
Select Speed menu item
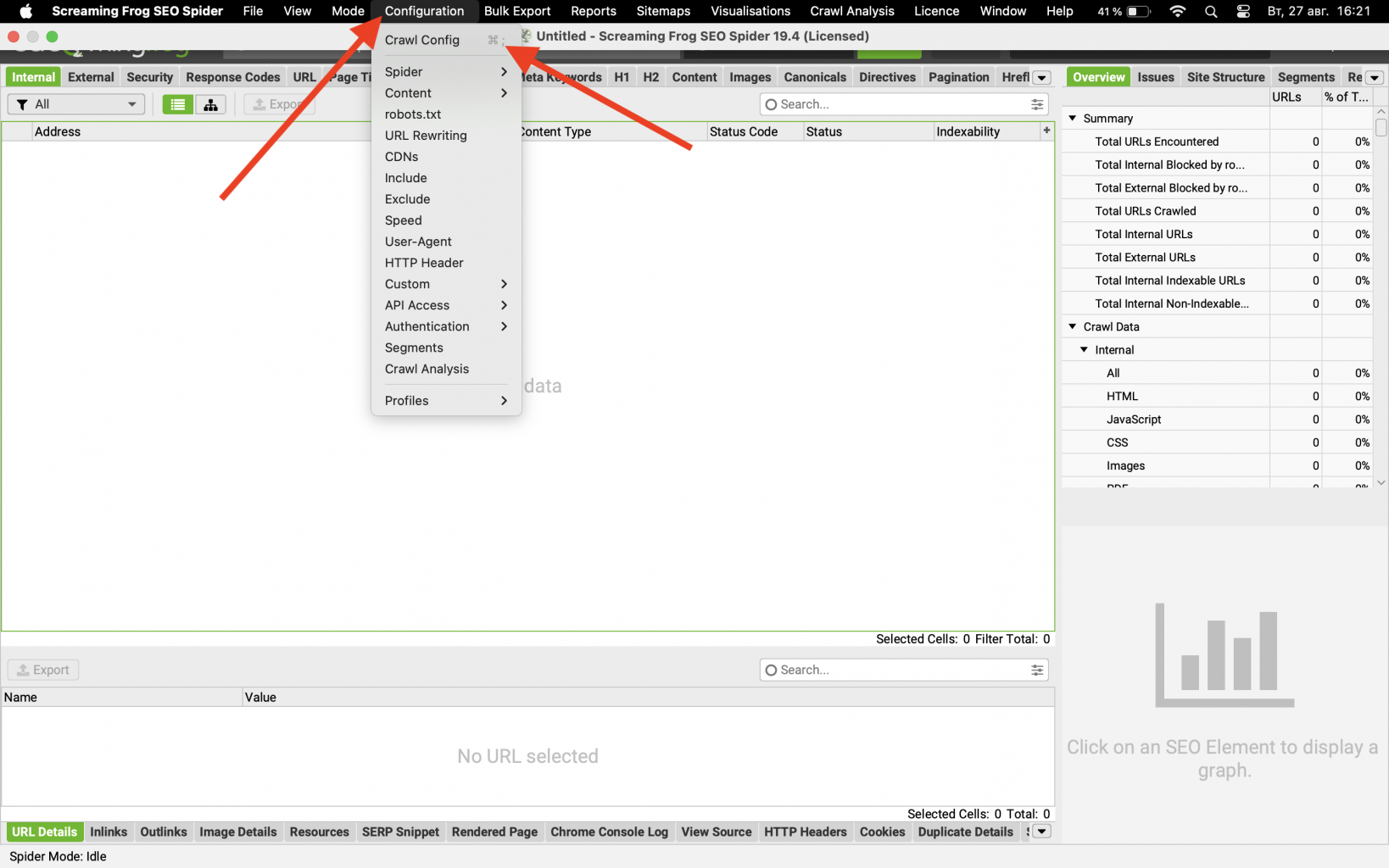[446, 220]
